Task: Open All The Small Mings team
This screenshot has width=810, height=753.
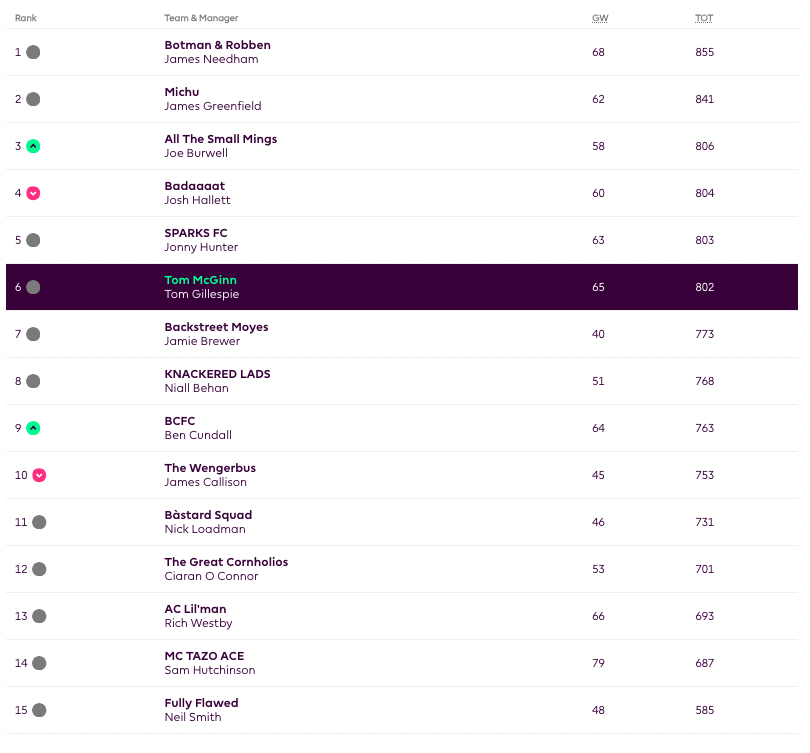Action: [220, 139]
